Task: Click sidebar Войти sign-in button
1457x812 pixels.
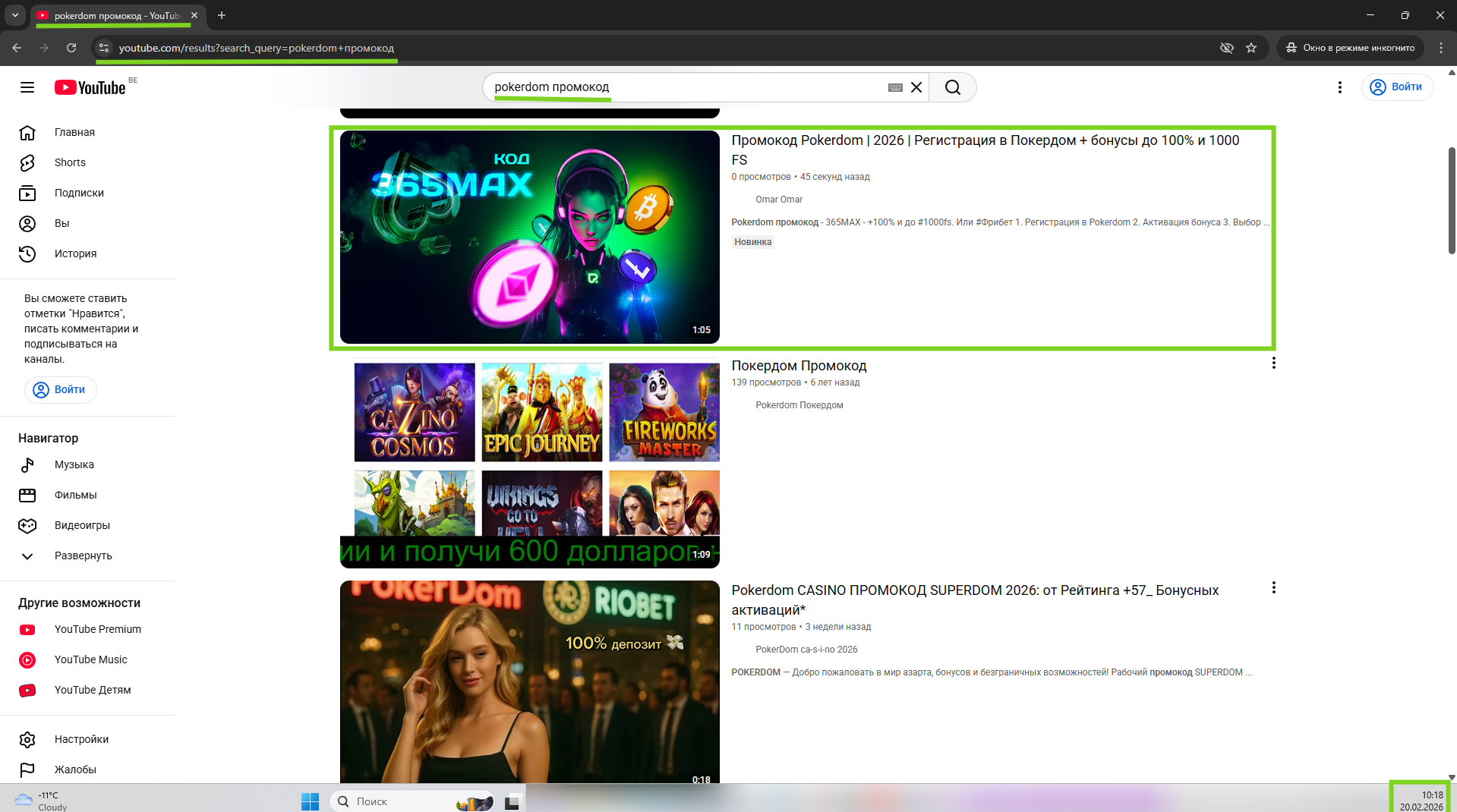Action: 60,389
